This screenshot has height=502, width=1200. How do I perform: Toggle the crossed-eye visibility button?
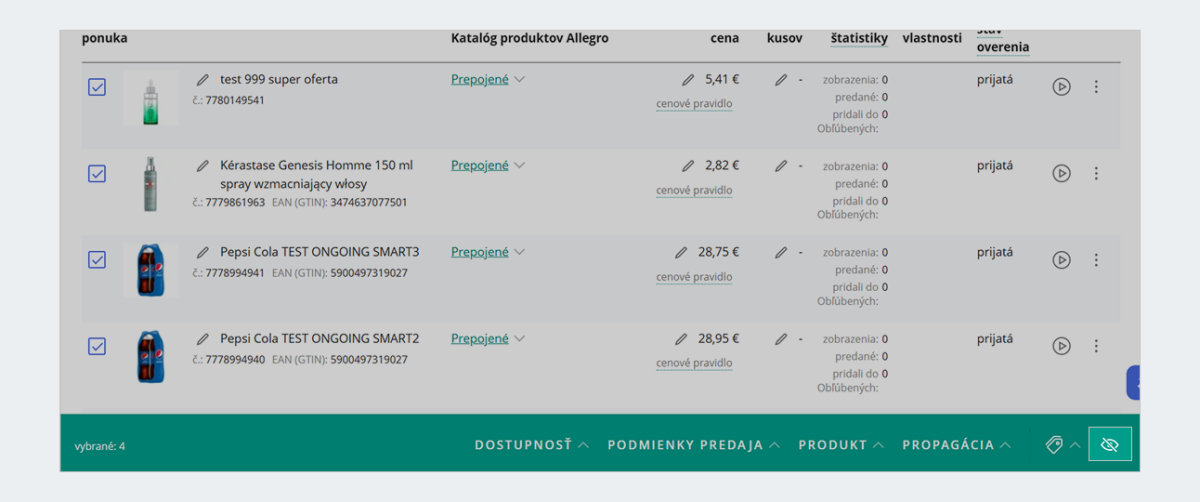point(1109,444)
